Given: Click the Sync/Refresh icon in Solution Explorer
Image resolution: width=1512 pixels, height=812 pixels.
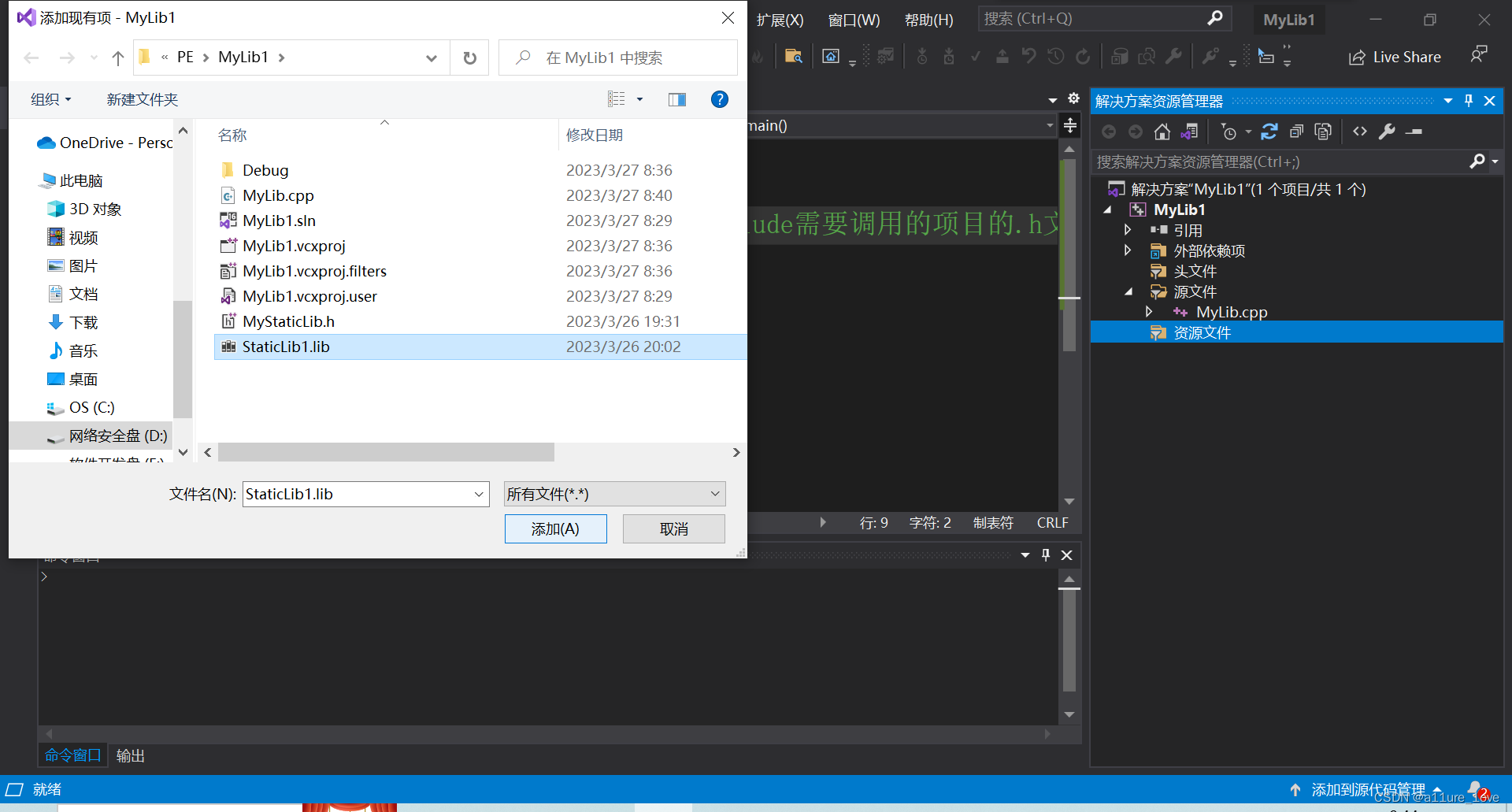Looking at the screenshot, I should click(x=1269, y=132).
